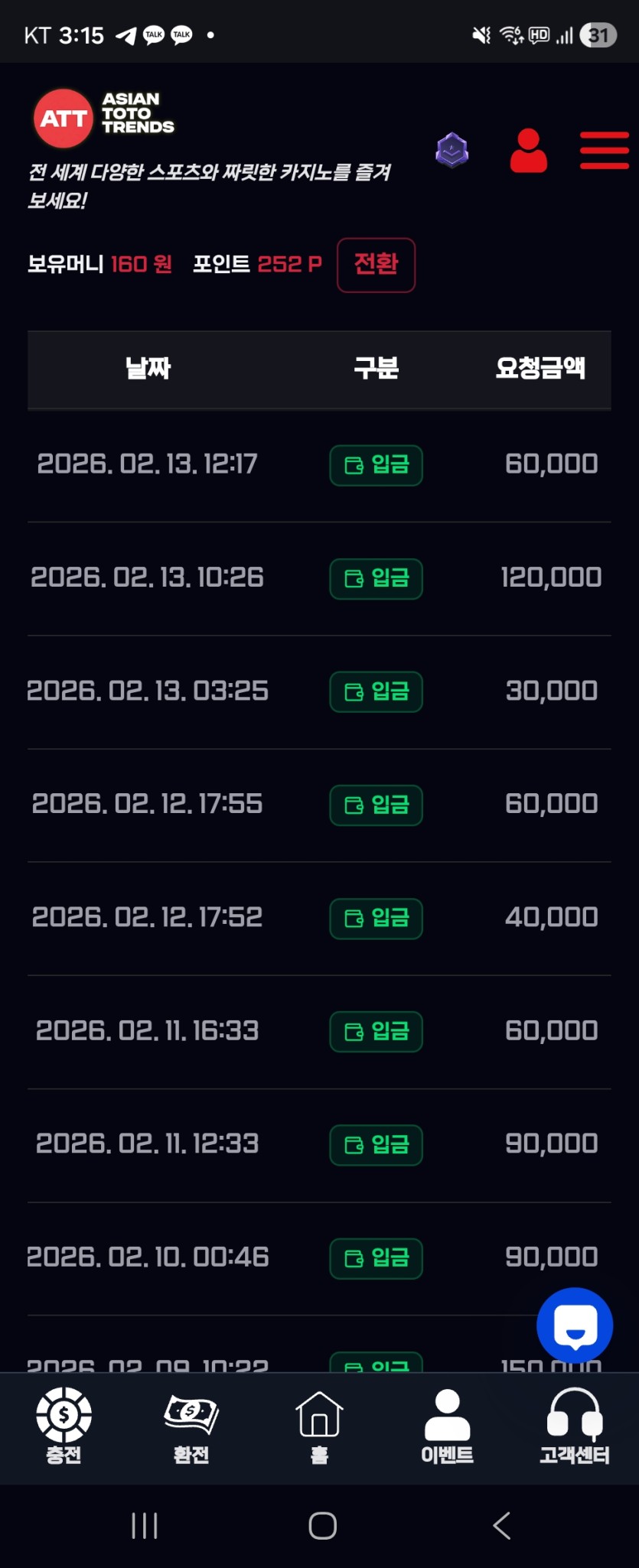
Task: Open 고객센터 customer support tab
Action: click(x=575, y=1426)
